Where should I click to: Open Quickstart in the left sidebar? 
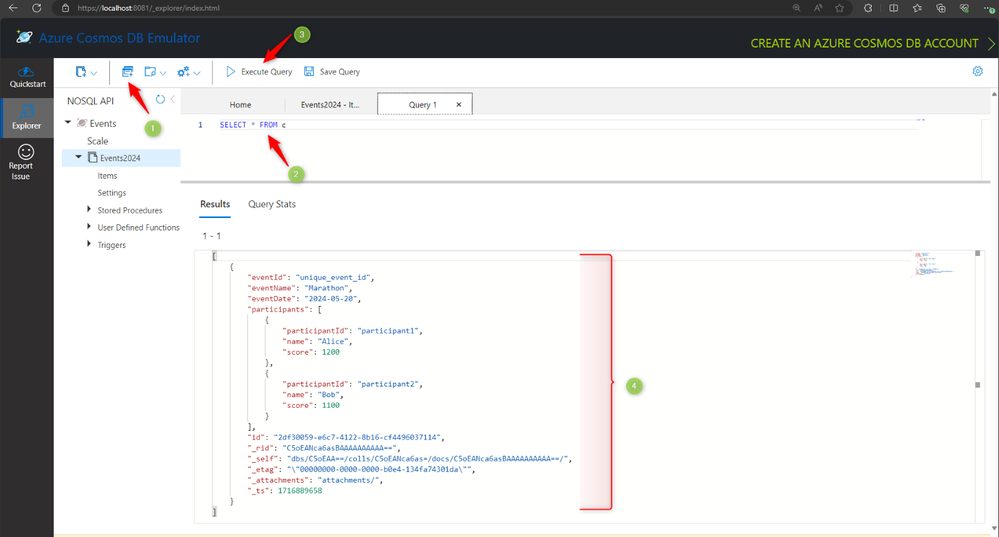tap(27, 77)
